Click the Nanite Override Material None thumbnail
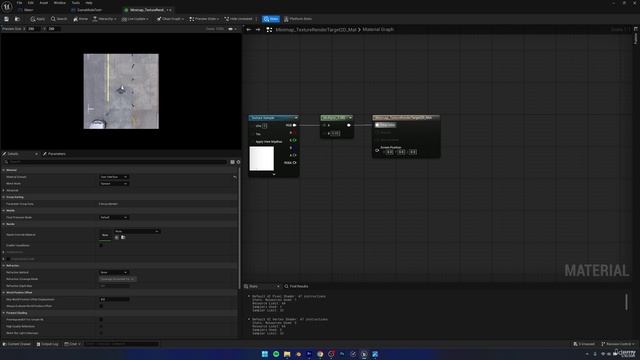Screen dimensions: 640x360 (105, 235)
